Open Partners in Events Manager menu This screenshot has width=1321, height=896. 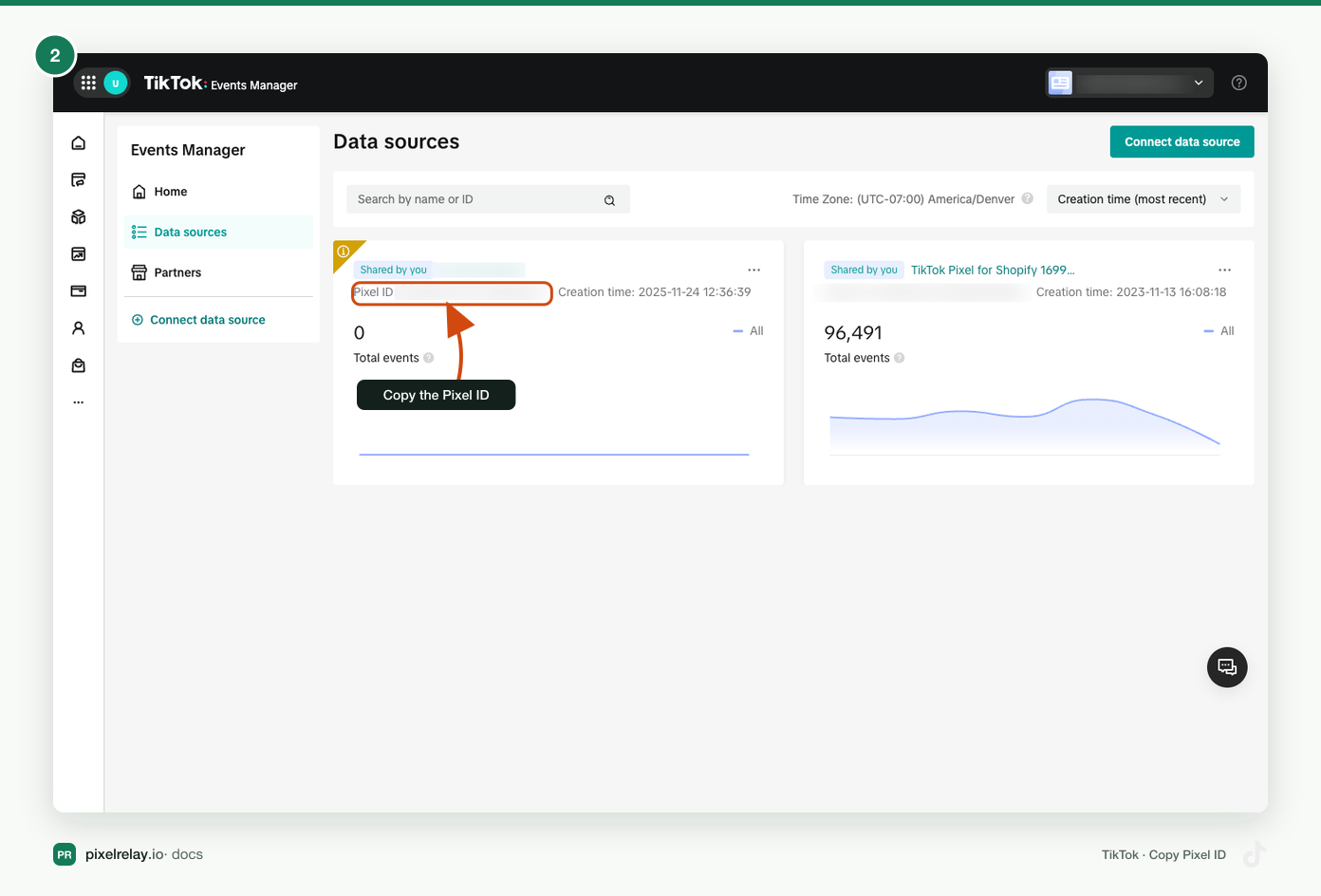click(218, 272)
